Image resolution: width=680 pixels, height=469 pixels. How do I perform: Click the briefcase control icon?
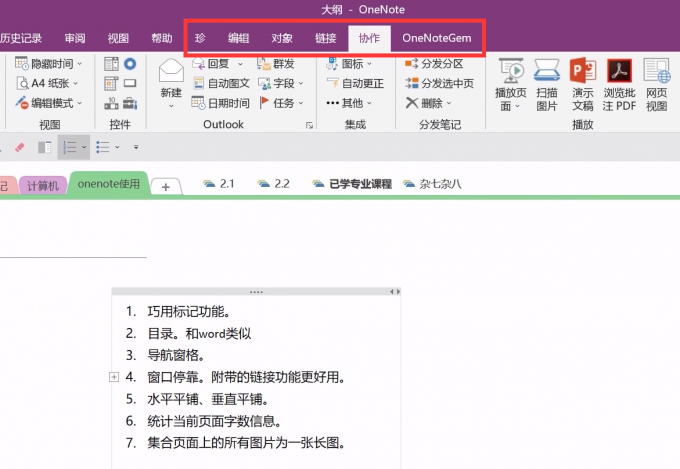point(130,103)
